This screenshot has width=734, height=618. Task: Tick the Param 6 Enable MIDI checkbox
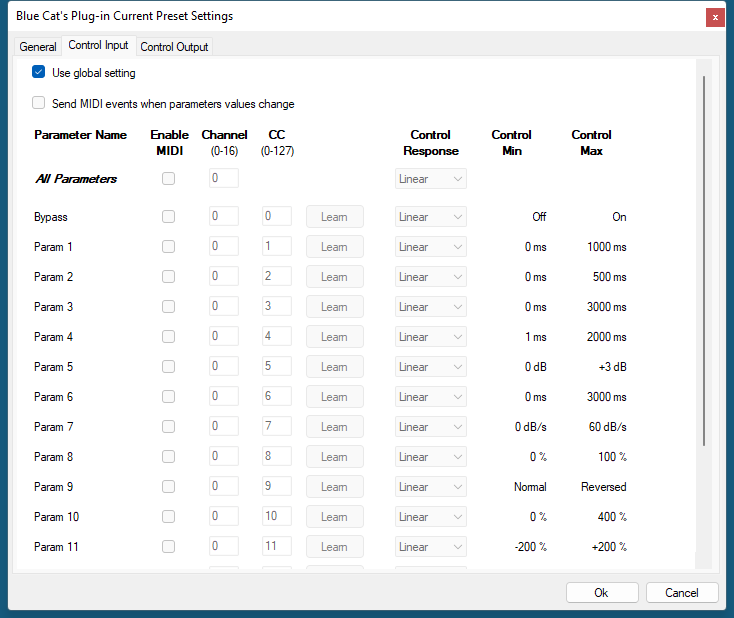click(169, 397)
